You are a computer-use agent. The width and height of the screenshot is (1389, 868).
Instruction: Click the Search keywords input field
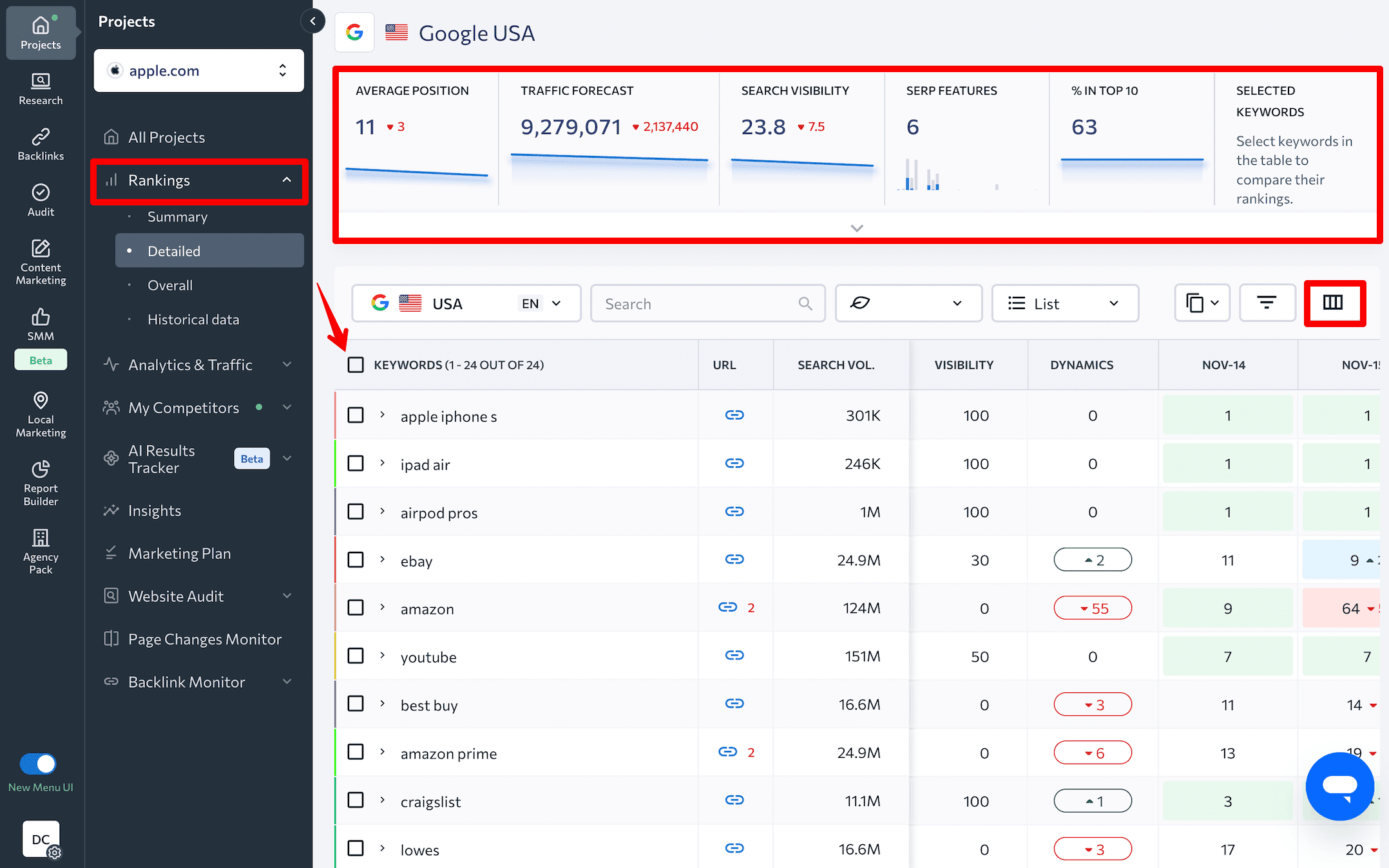[x=707, y=304]
